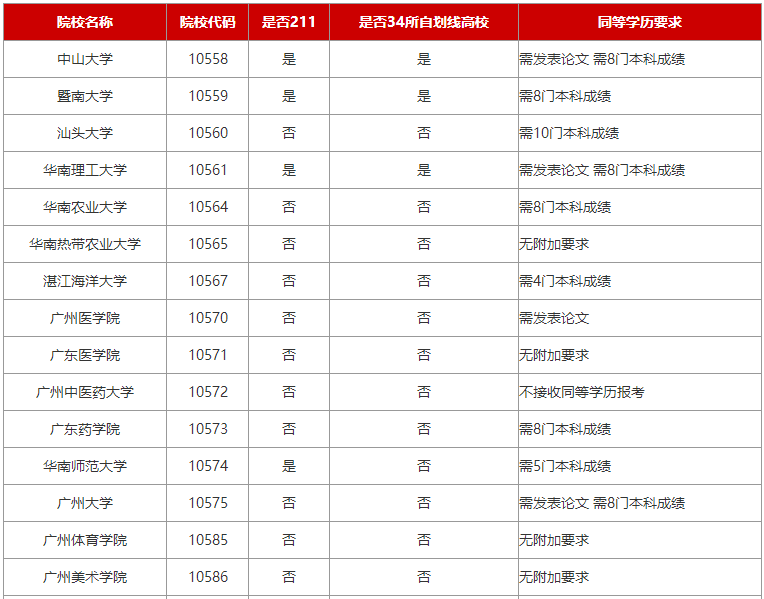This screenshot has width=764, height=599.
Task: Click school code 10575
Action: point(208,503)
